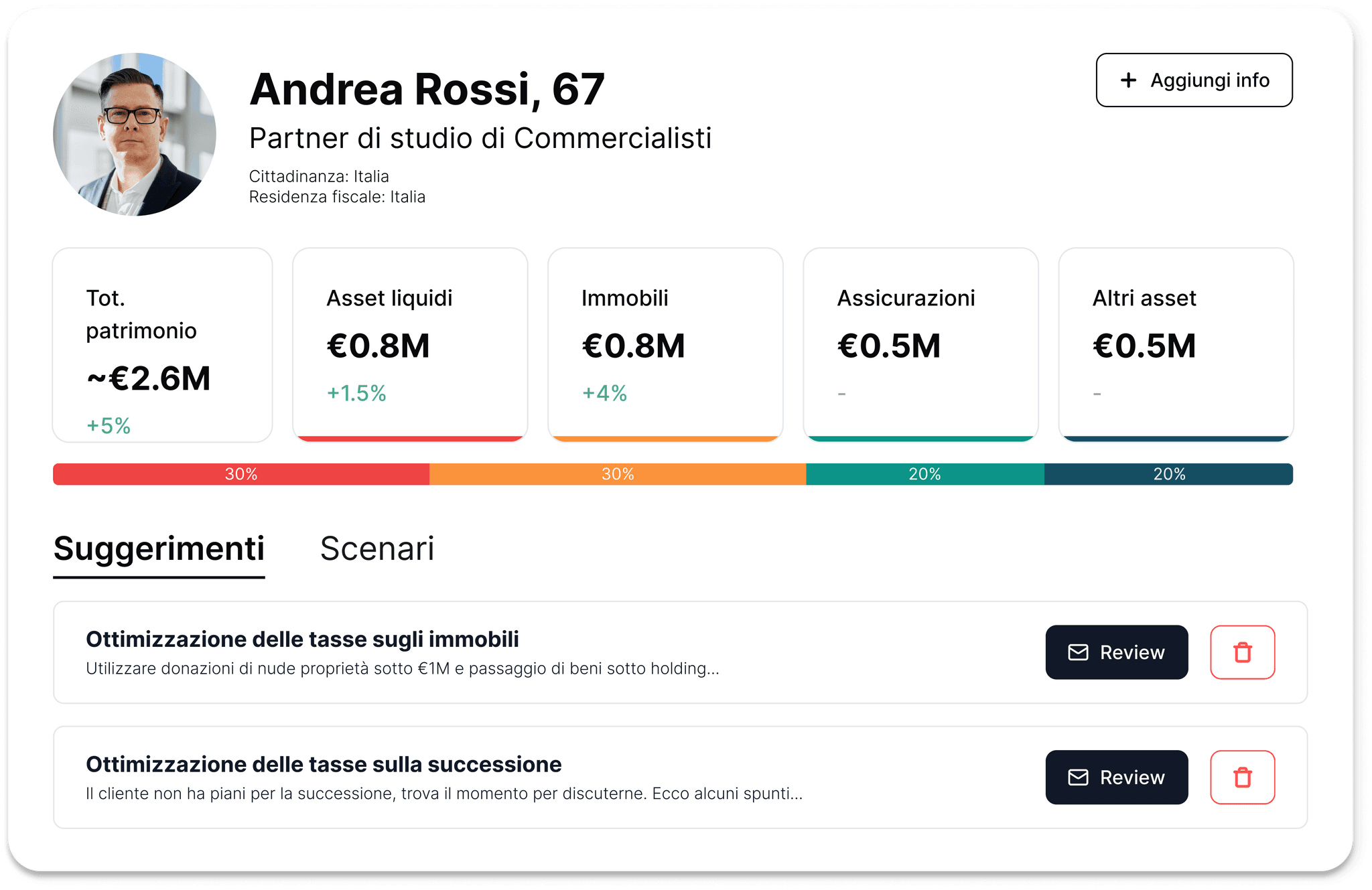This screenshot has width=1372, height=890.
Task: Select the Immobili card
Action: pyautogui.click(x=665, y=345)
